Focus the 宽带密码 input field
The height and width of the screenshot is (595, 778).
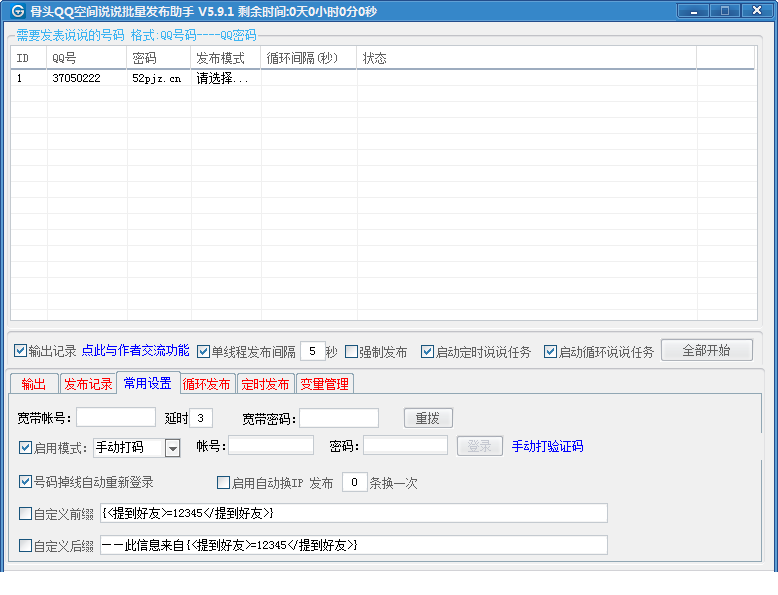click(x=339, y=418)
